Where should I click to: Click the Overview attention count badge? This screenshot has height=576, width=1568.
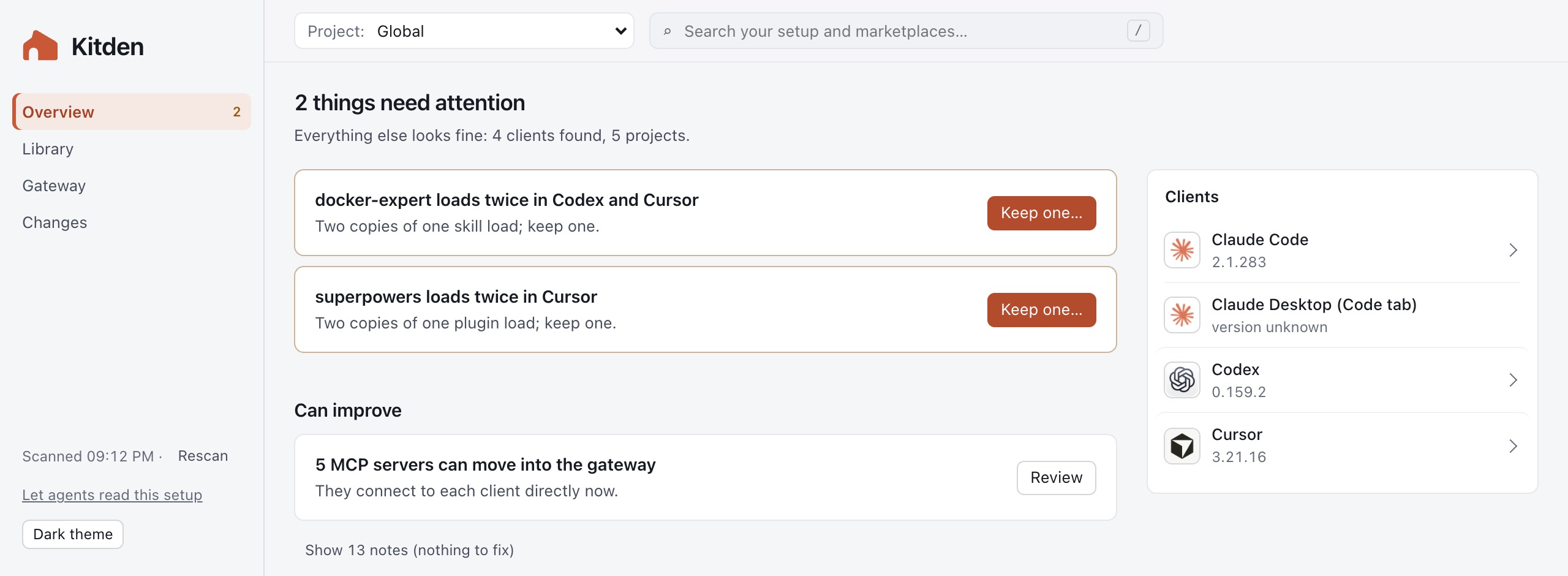236,112
